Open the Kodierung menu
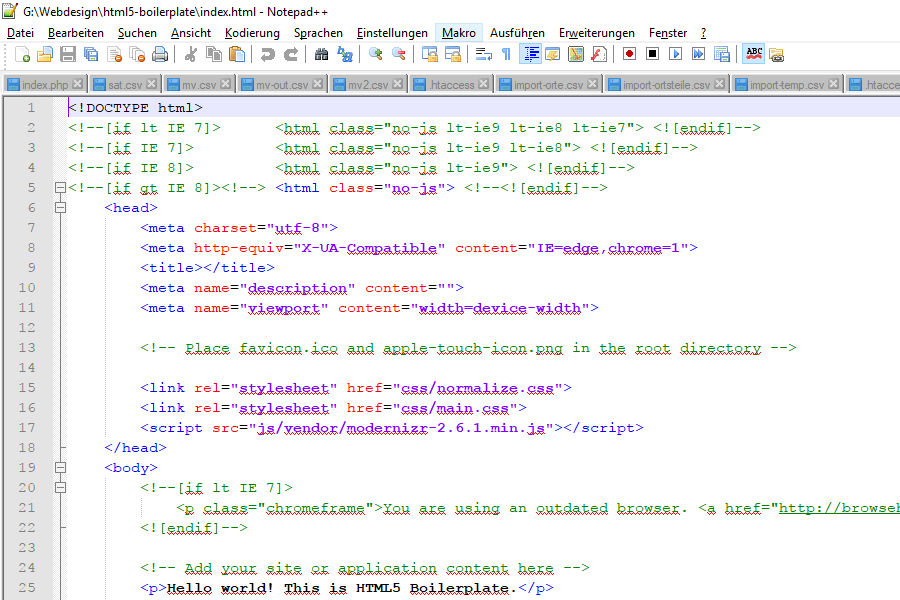This screenshot has height=600, width=900. [253, 33]
